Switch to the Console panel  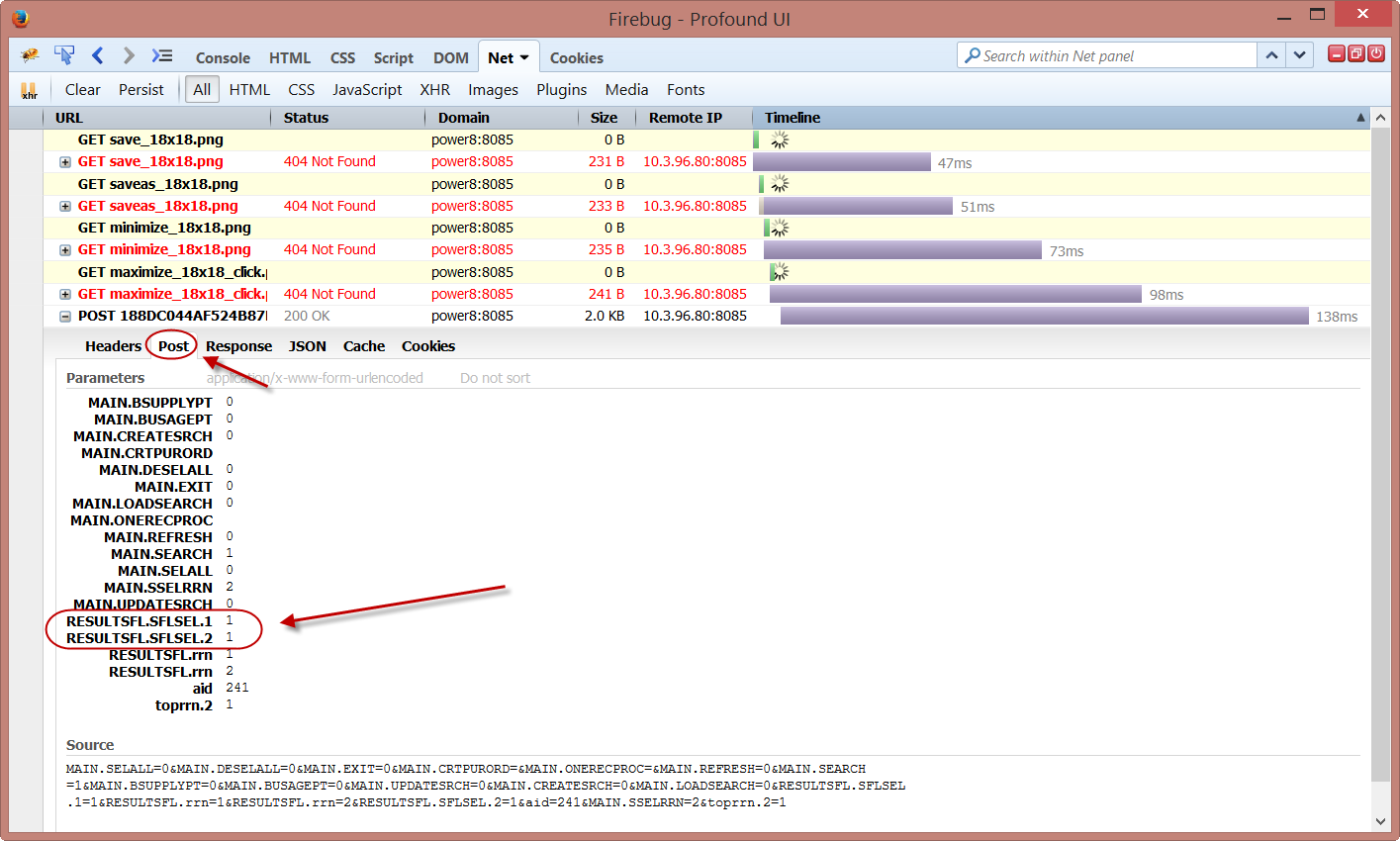coord(223,57)
